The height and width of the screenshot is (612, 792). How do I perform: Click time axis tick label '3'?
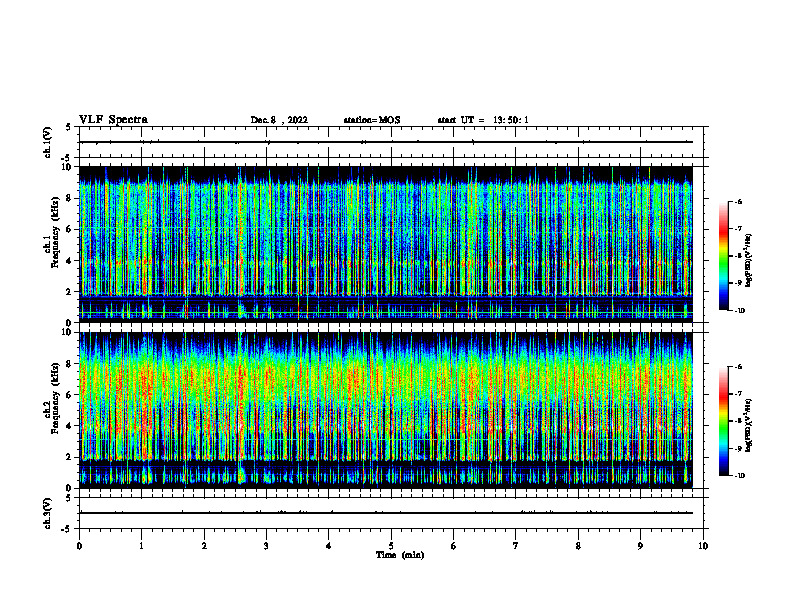[x=266, y=546]
